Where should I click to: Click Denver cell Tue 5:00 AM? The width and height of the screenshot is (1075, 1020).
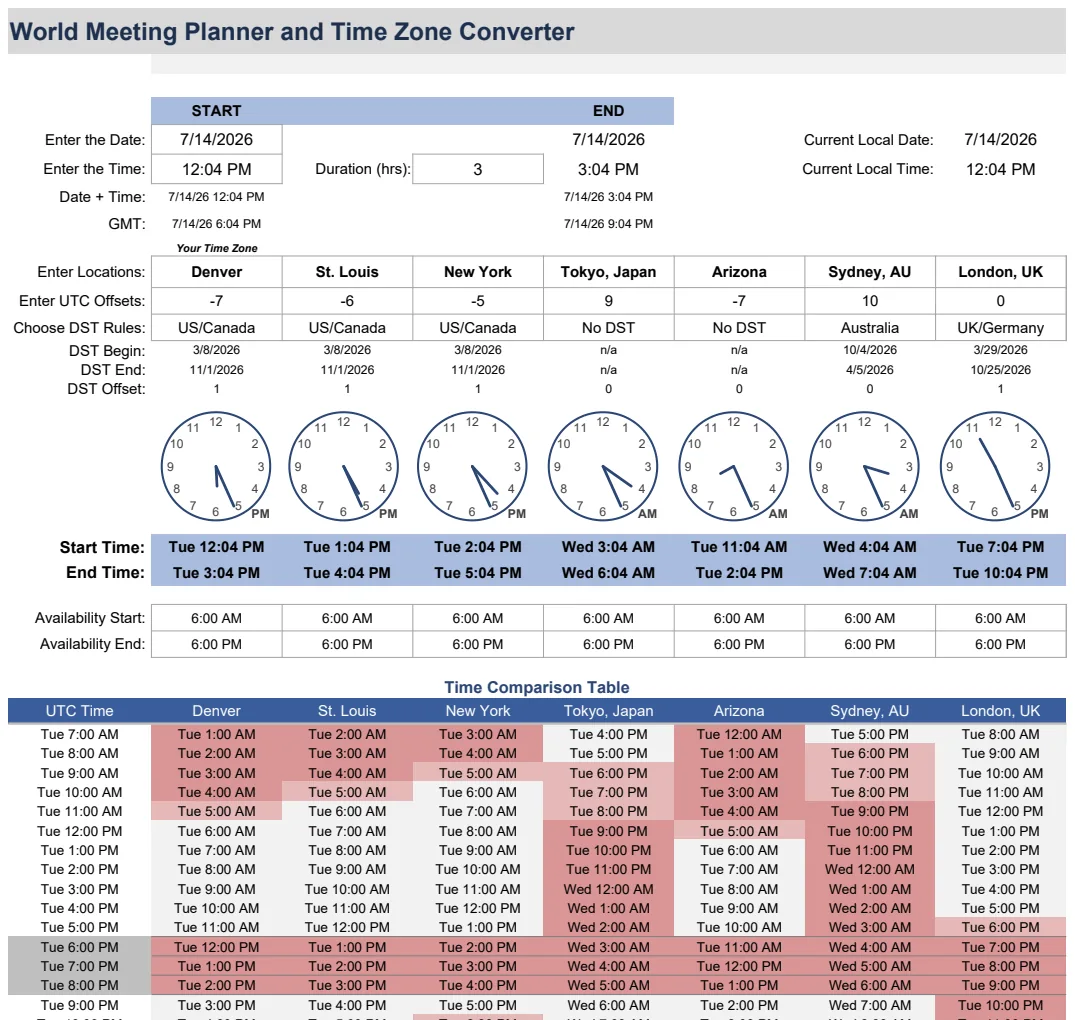(x=217, y=812)
